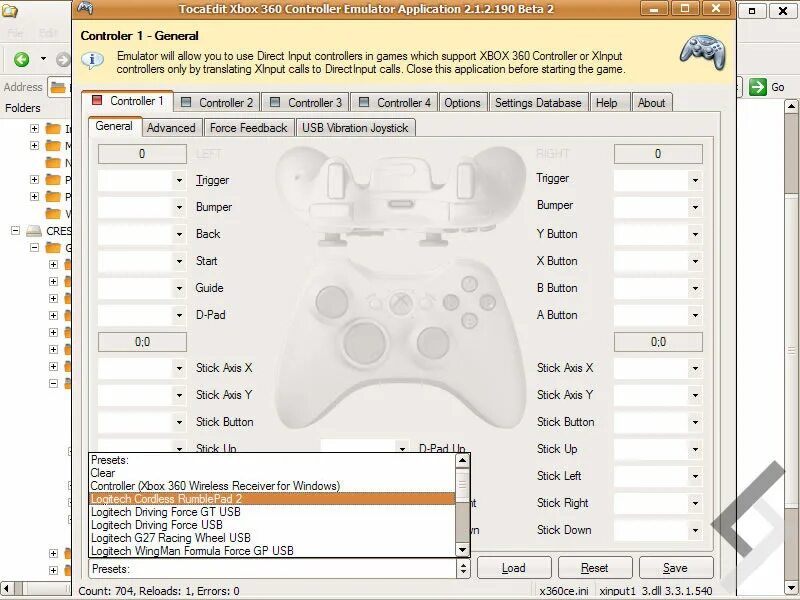
Task: Toggle the Presets combo box arrow
Action: coord(463,568)
